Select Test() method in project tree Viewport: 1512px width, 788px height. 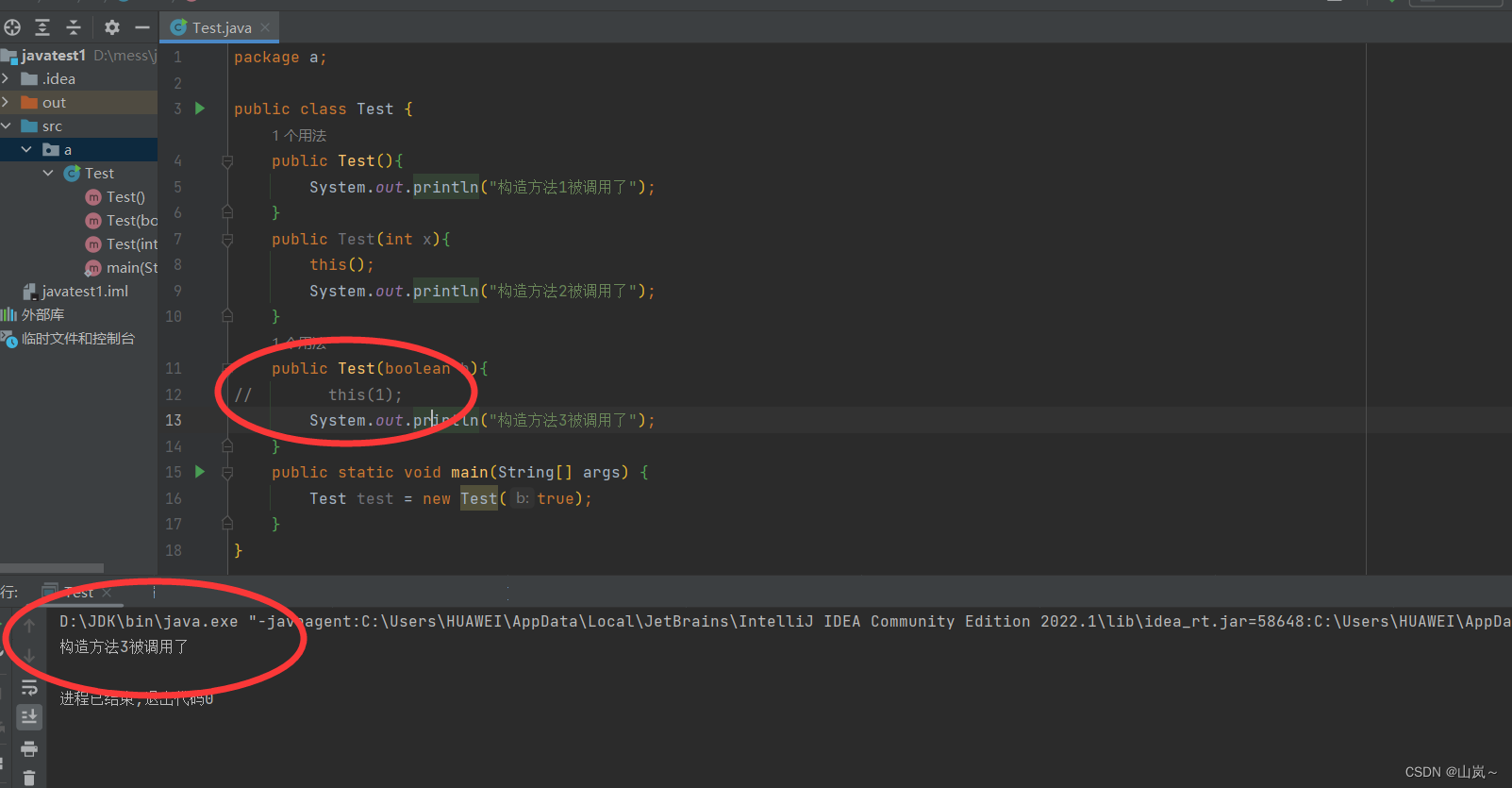[125, 196]
